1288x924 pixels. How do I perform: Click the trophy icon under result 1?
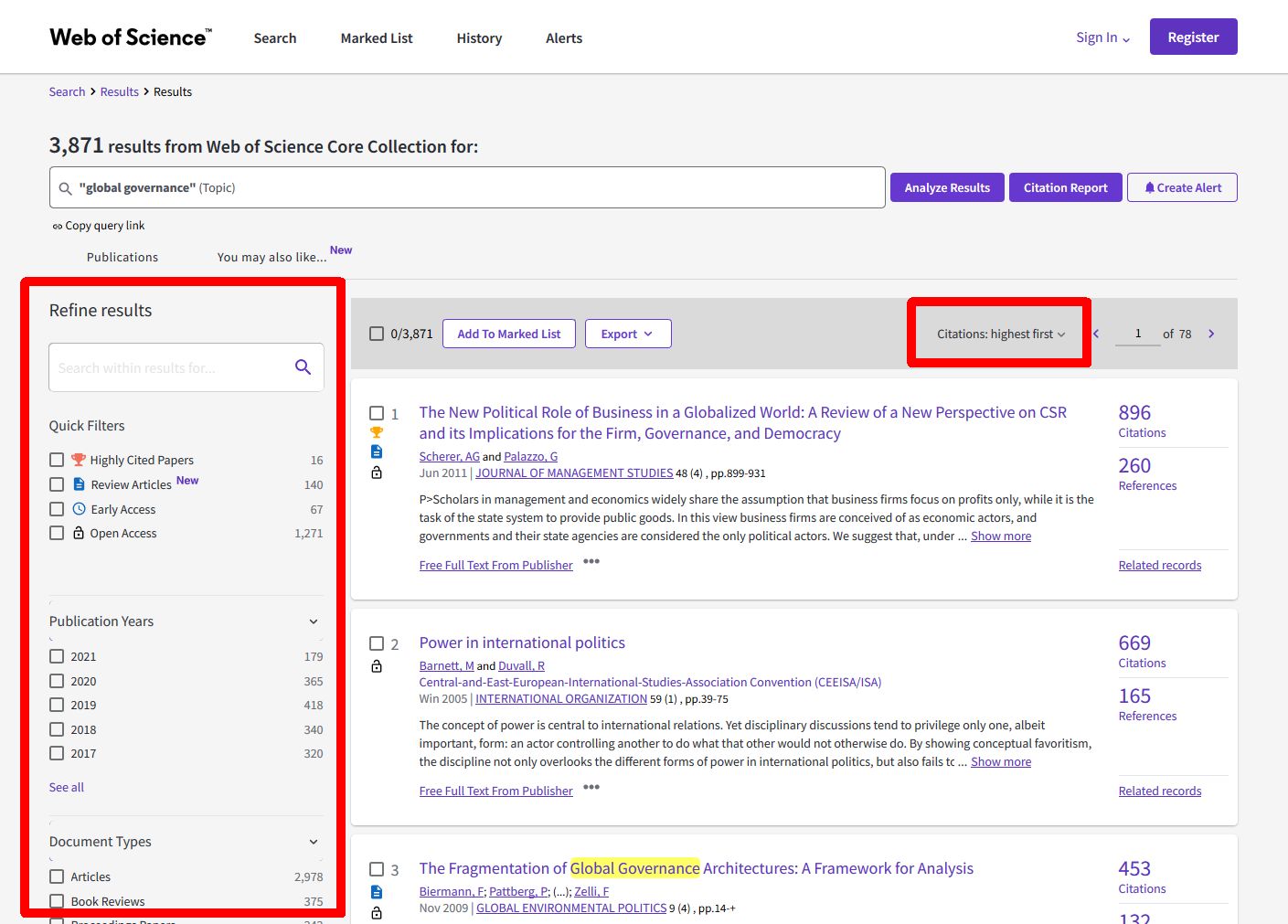tap(377, 432)
